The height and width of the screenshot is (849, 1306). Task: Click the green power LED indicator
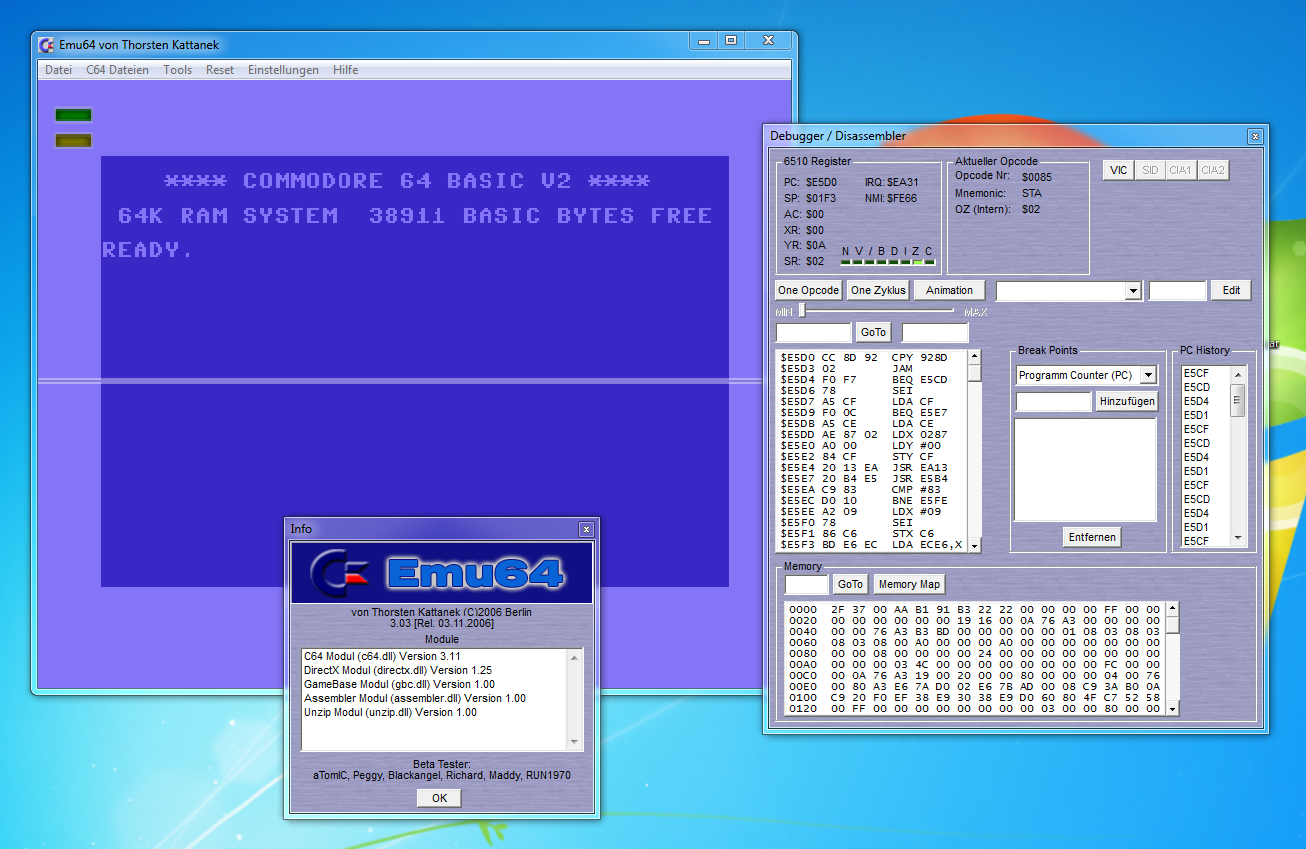[74, 115]
